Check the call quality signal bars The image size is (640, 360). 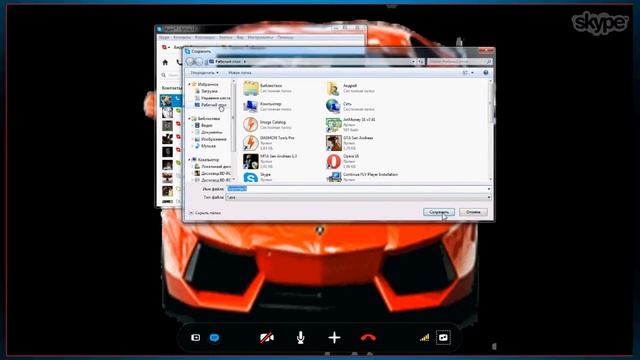tap(424, 338)
